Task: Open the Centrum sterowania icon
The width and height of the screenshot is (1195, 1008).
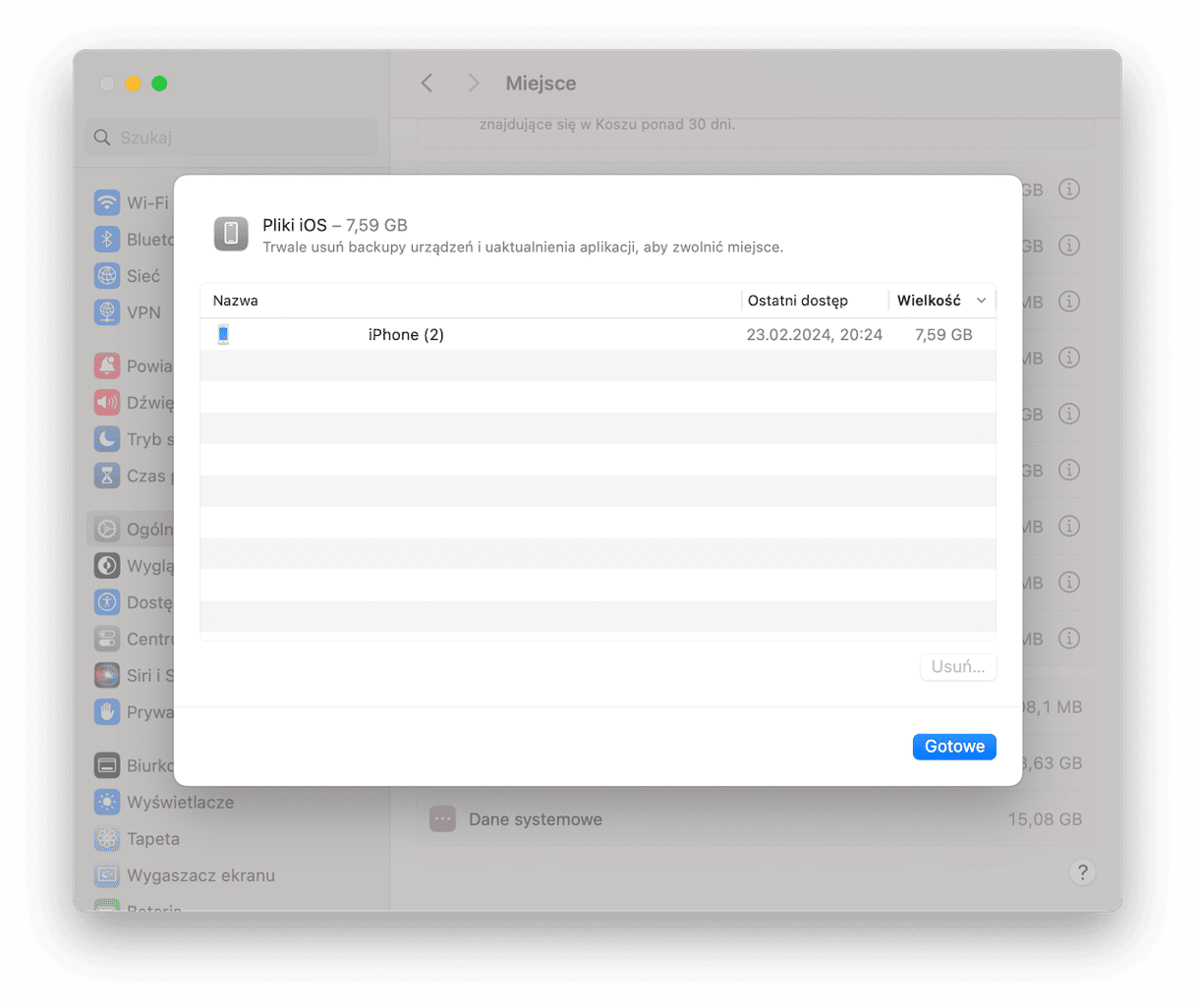Action: point(107,639)
